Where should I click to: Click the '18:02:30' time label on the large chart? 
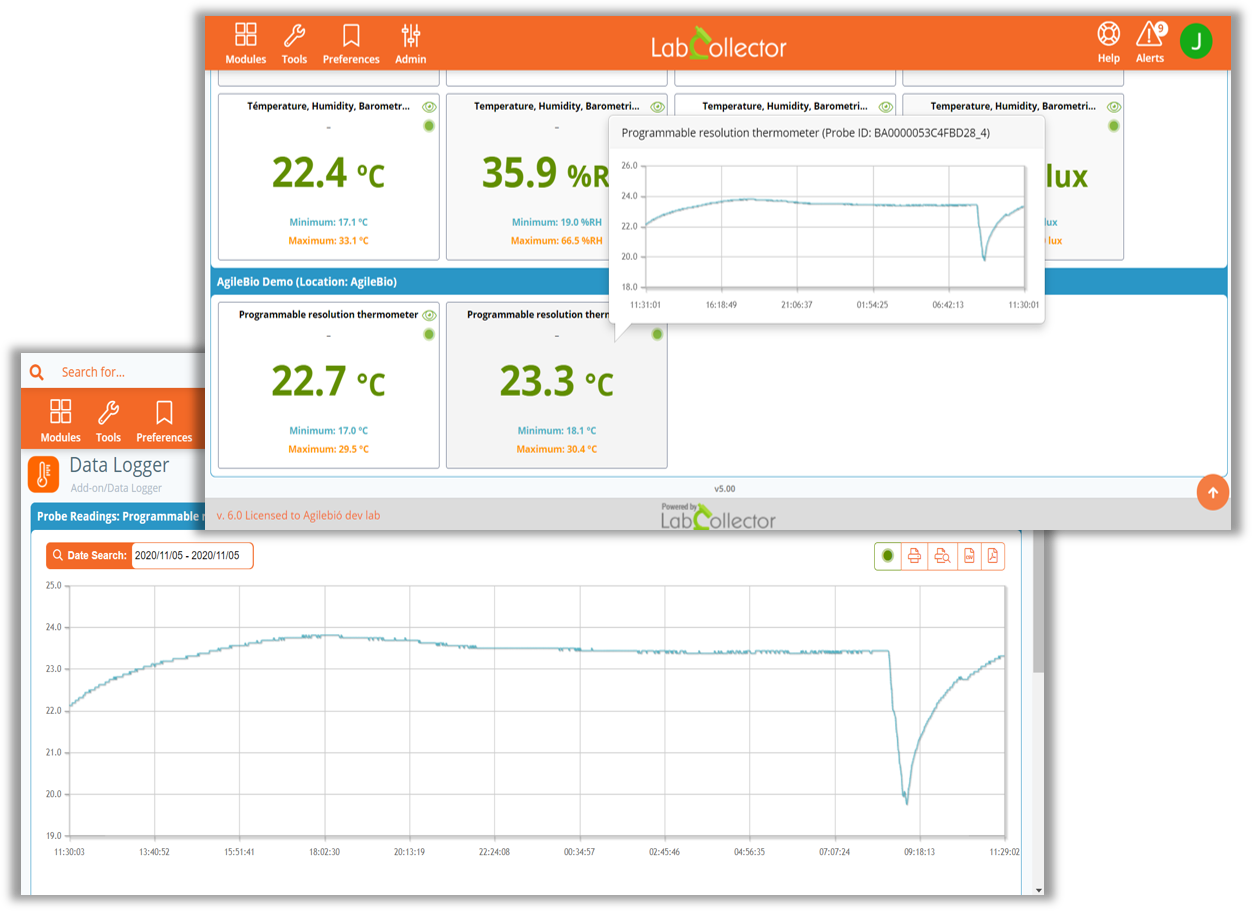pos(323,852)
